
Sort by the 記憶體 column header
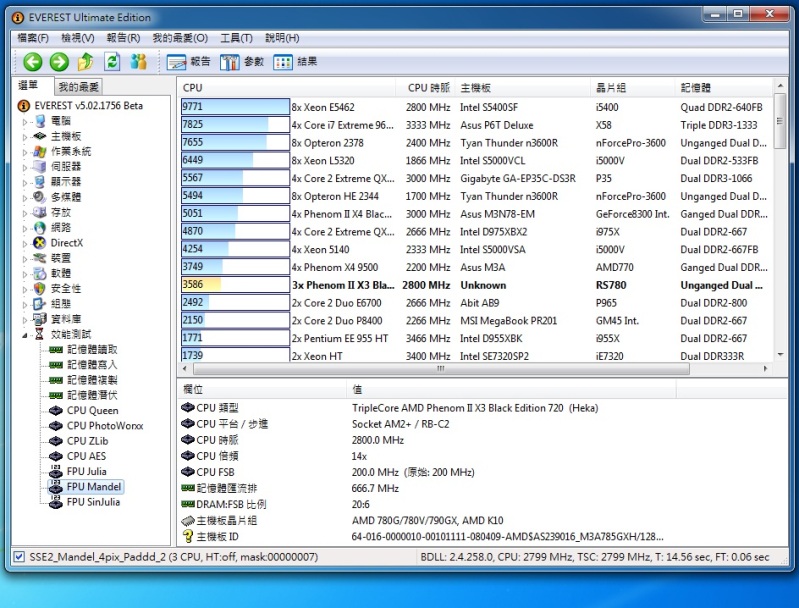(x=724, y=88)
